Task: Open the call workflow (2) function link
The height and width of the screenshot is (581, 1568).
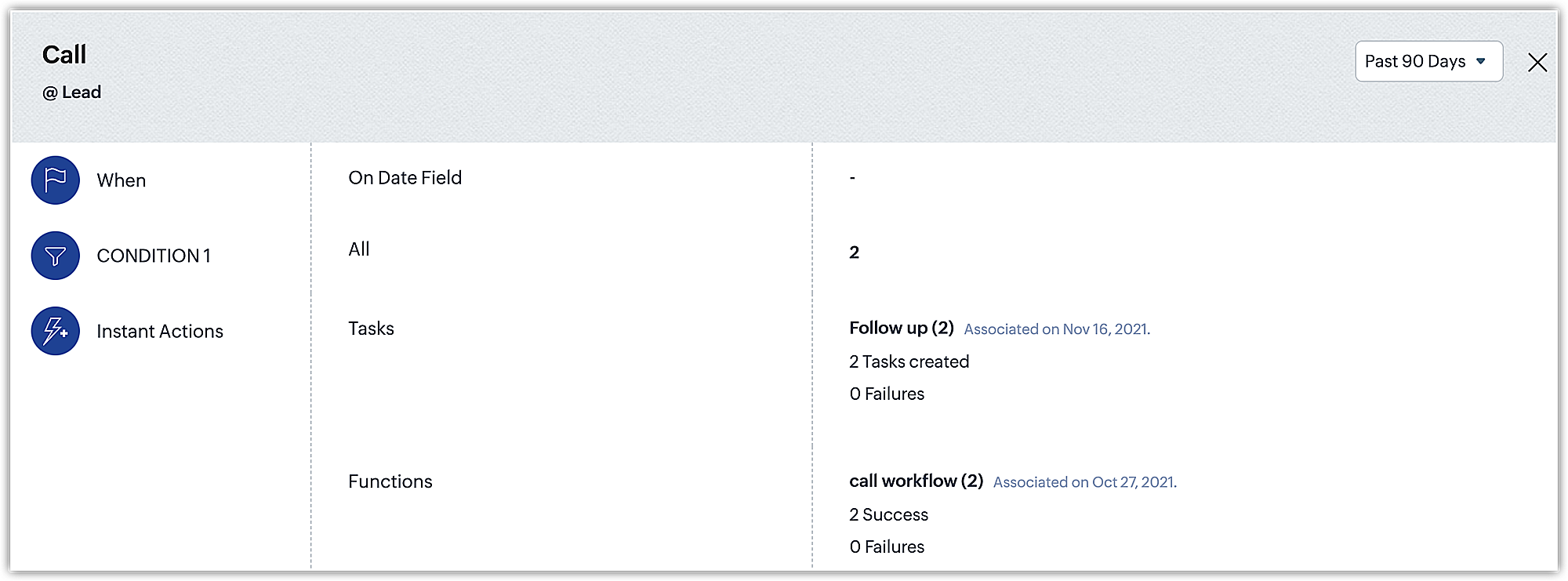Action: 916,481
